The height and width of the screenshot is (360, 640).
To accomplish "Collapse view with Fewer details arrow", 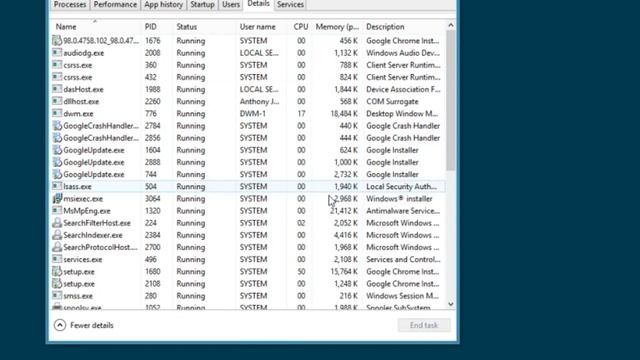I will (x=60, y=325).
